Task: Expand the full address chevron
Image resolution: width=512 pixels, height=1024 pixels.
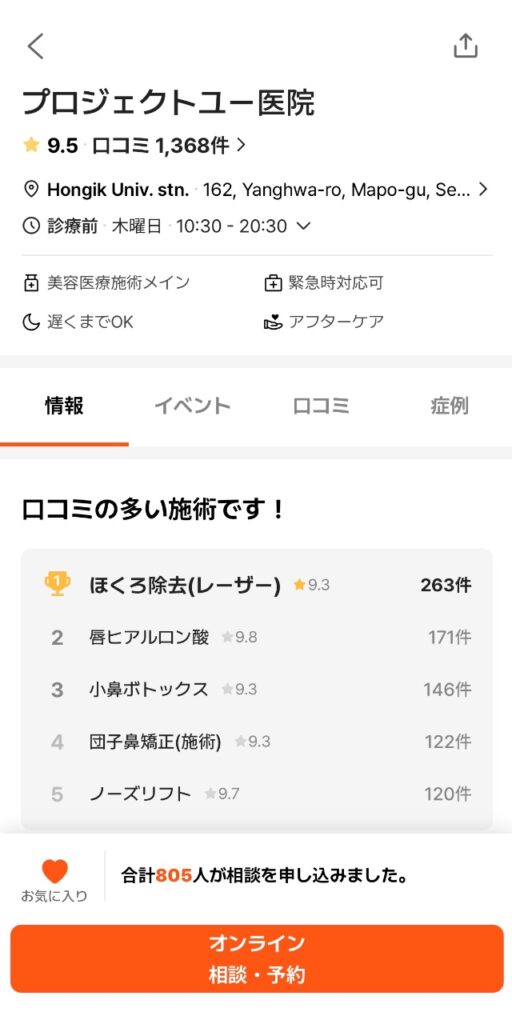Action: [483, 190]
